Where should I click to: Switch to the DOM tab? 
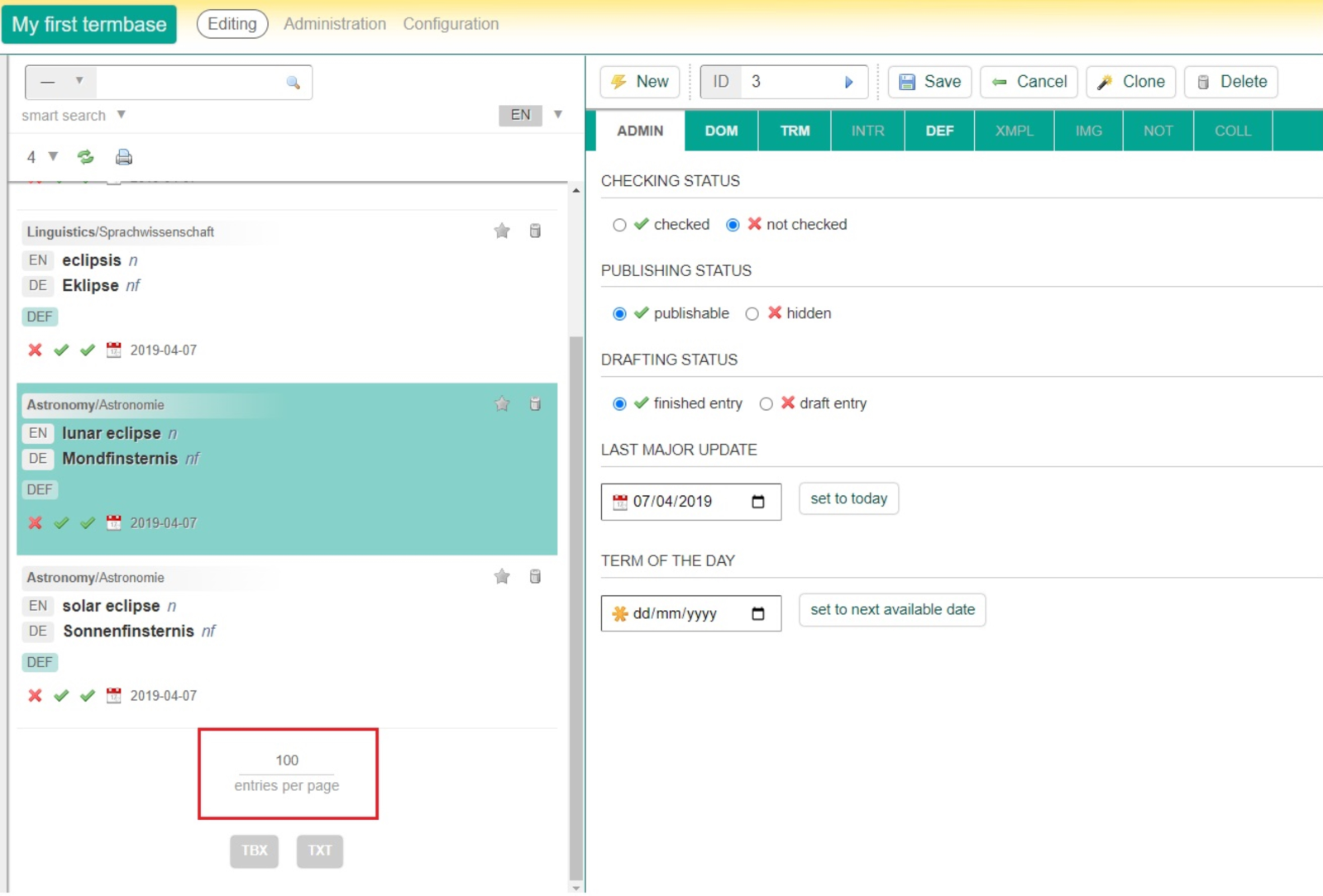tap(721, 131)
